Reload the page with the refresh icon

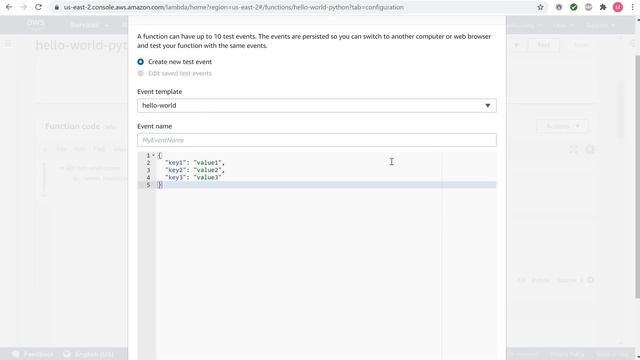[38, 7]
